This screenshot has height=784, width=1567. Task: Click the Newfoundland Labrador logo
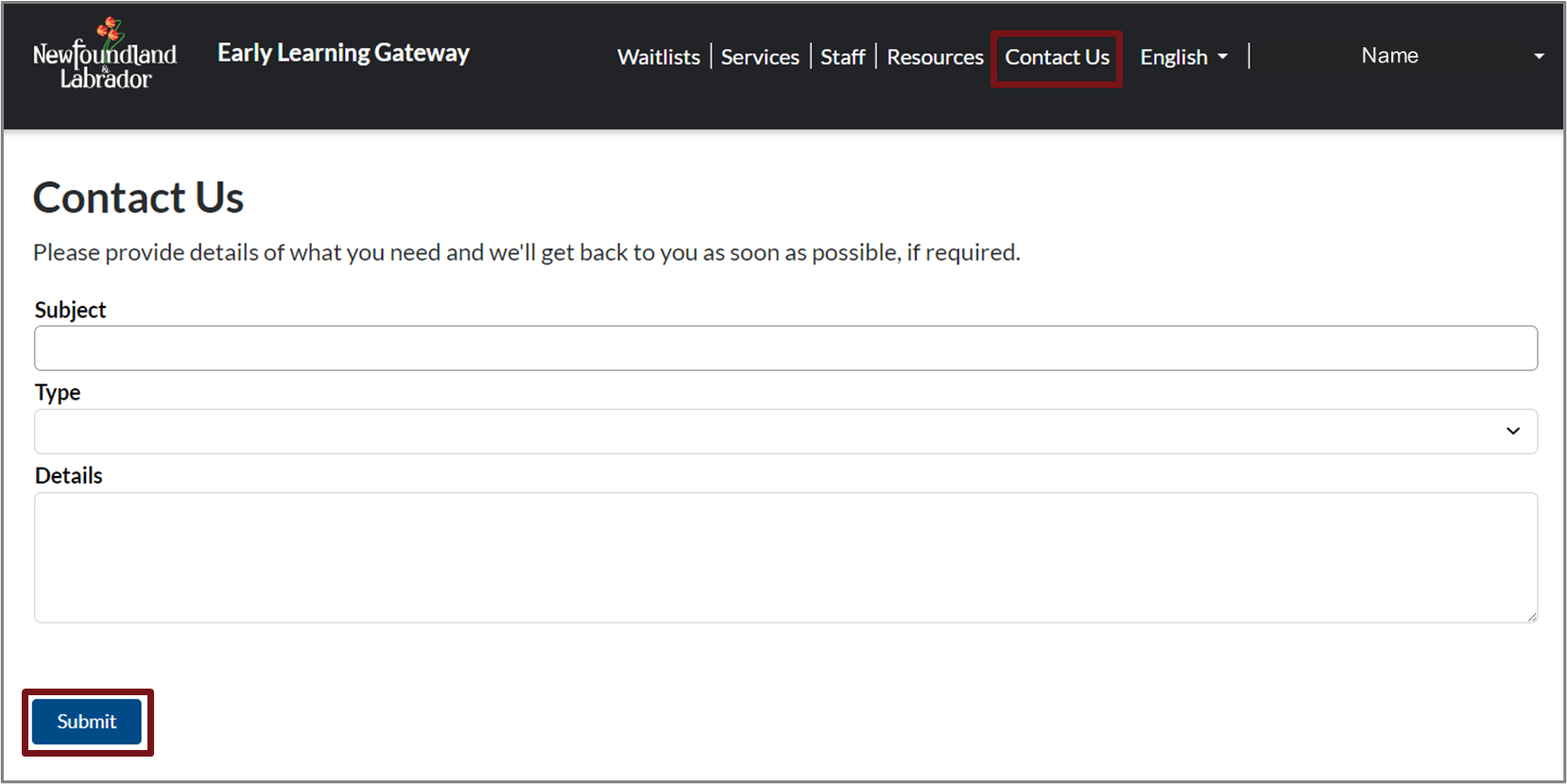[105, 56]
